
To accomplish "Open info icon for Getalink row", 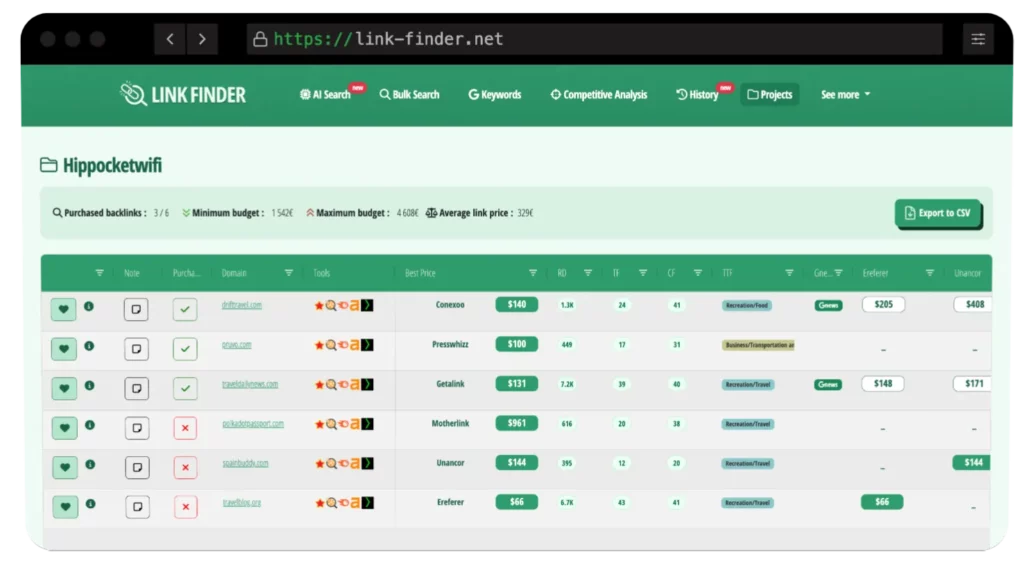I will click(x=89, y=385).
